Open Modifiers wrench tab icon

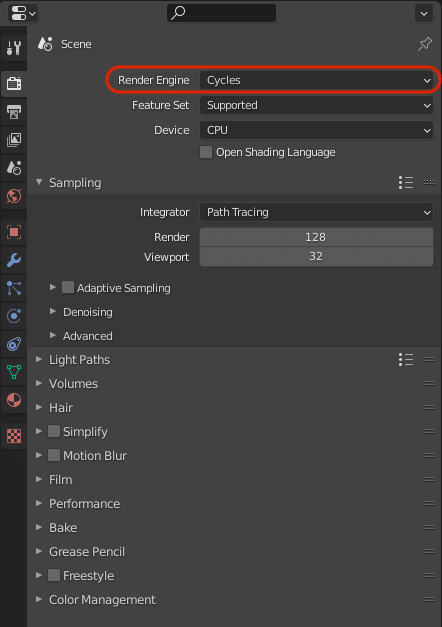click(x=14, y=260)
